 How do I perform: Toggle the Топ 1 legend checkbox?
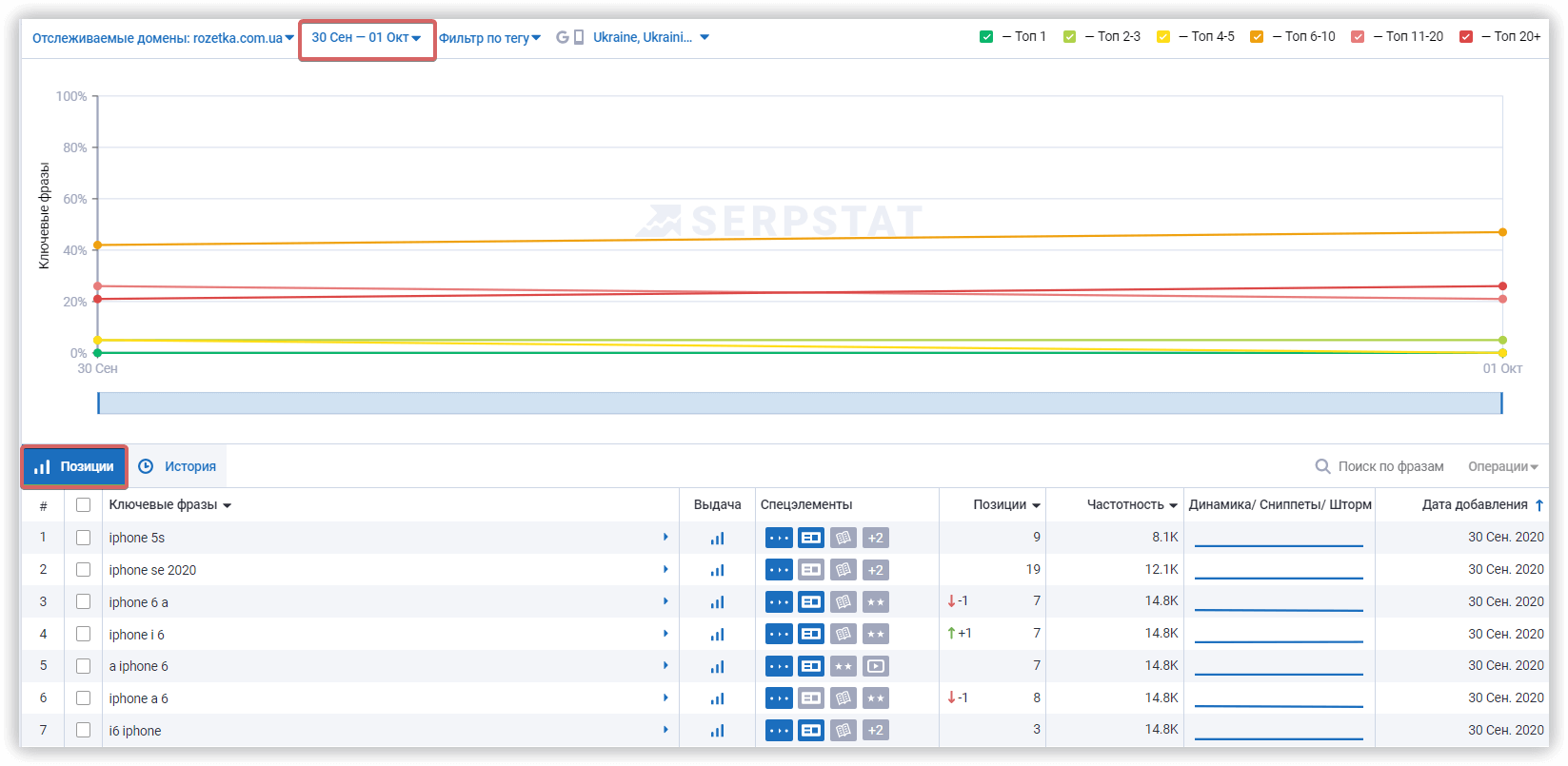(986, 37)
